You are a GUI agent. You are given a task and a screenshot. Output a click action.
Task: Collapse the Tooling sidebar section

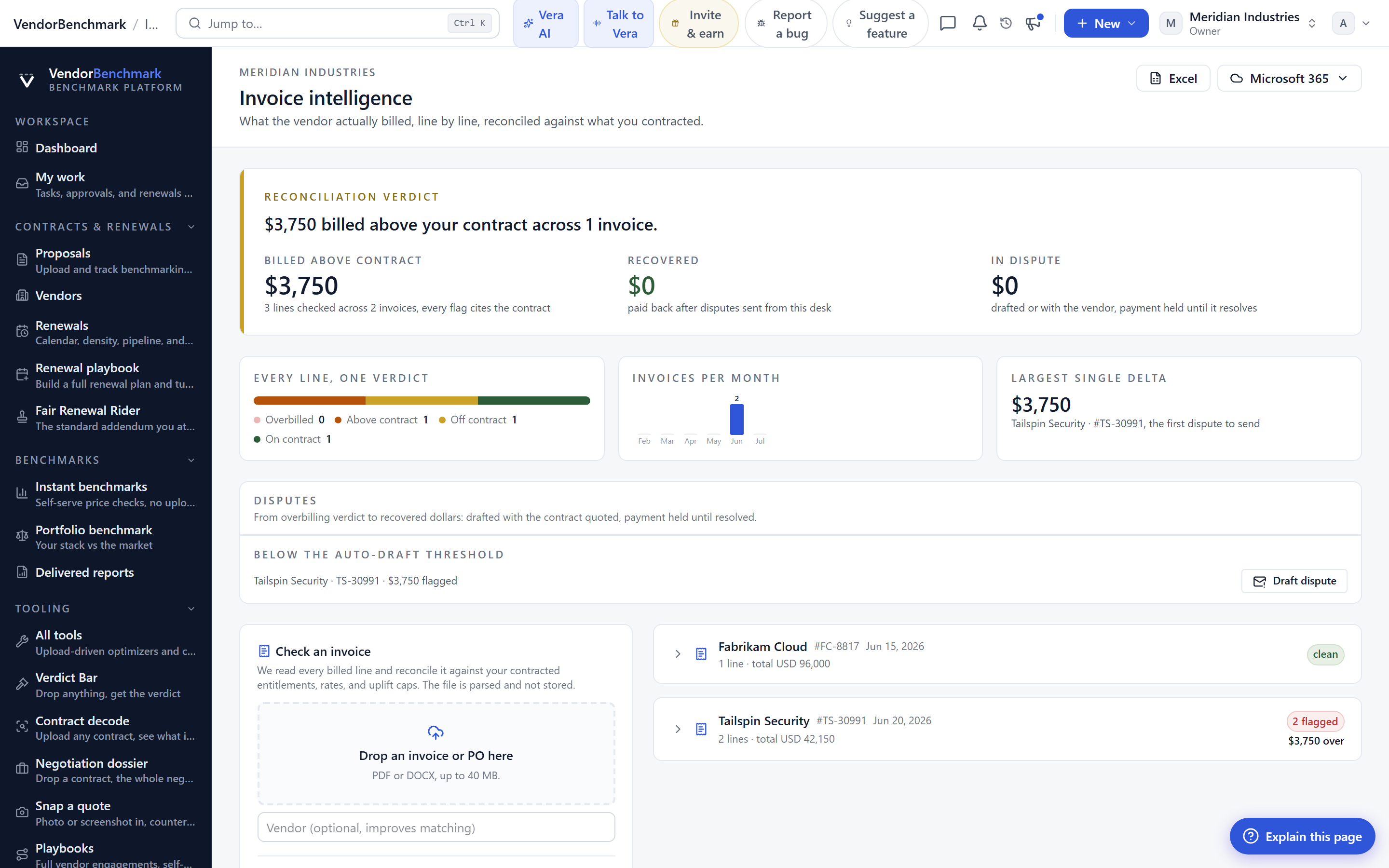tap(191, 609)
